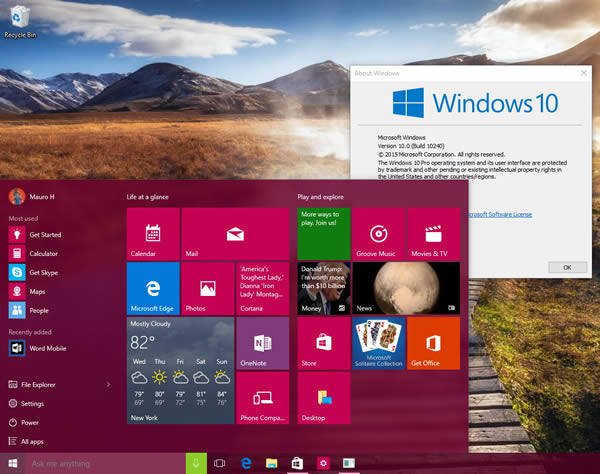Open the News tile showing Pluto

point(406,288)
